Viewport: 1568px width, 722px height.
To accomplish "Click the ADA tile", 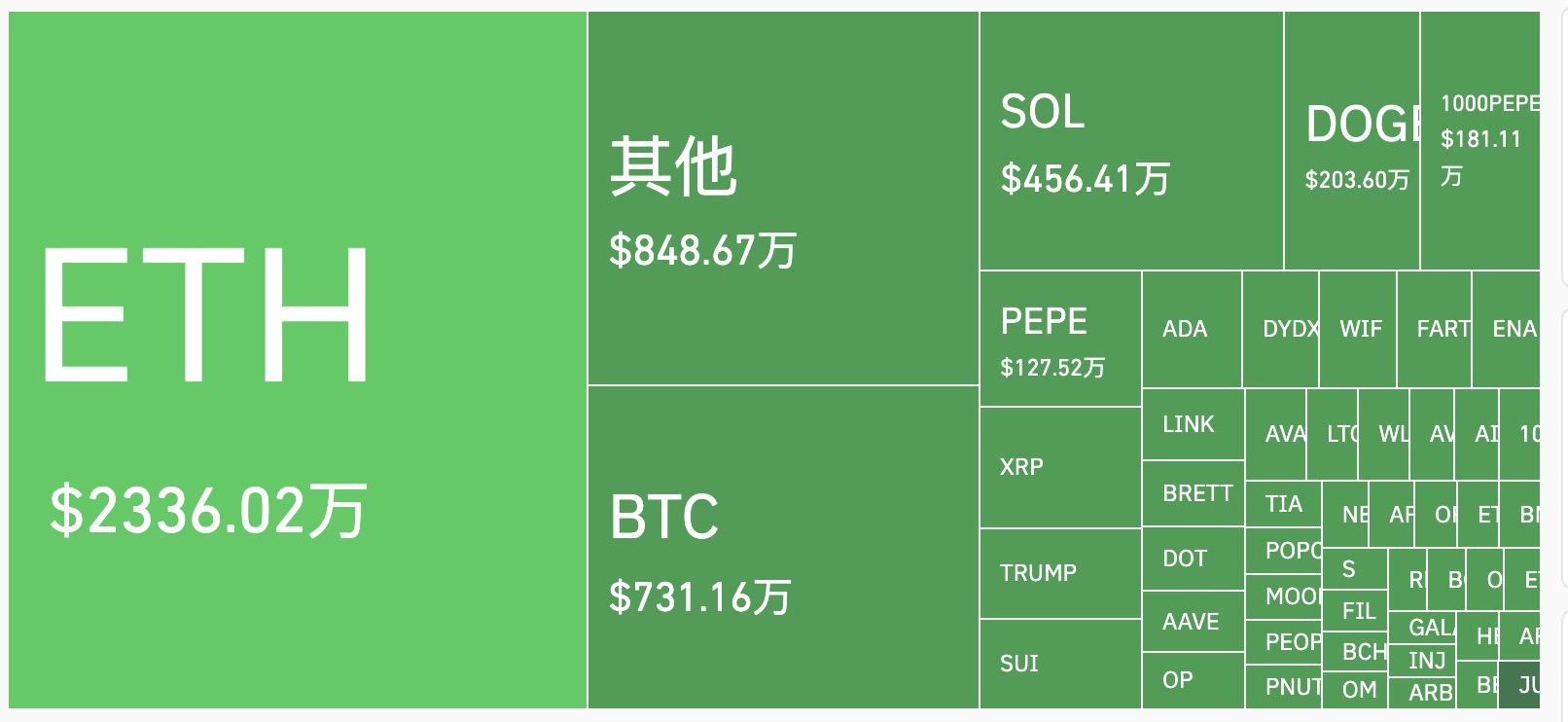I will 1193,329.
